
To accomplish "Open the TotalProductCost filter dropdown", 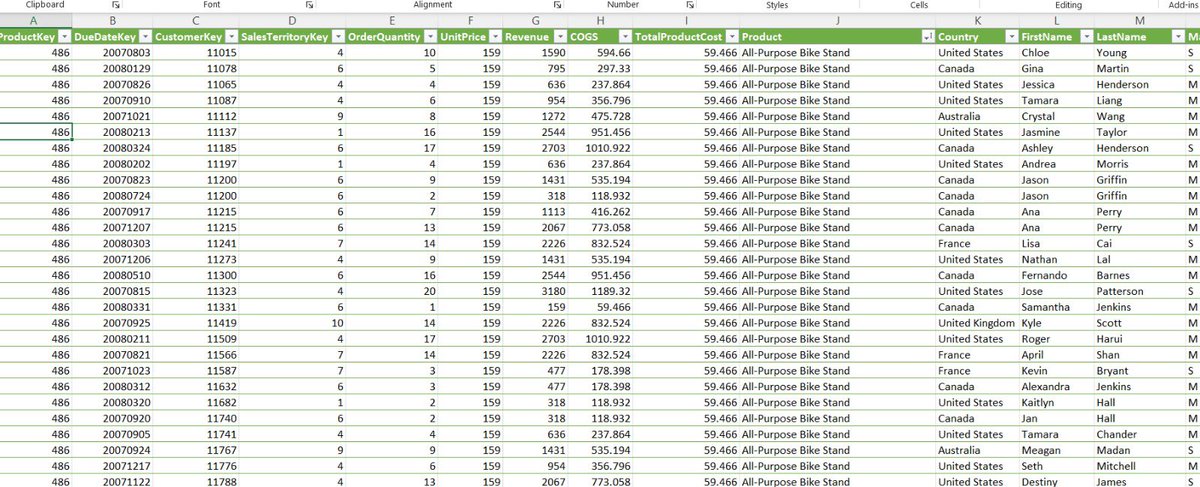I will [x=730, y=36].
